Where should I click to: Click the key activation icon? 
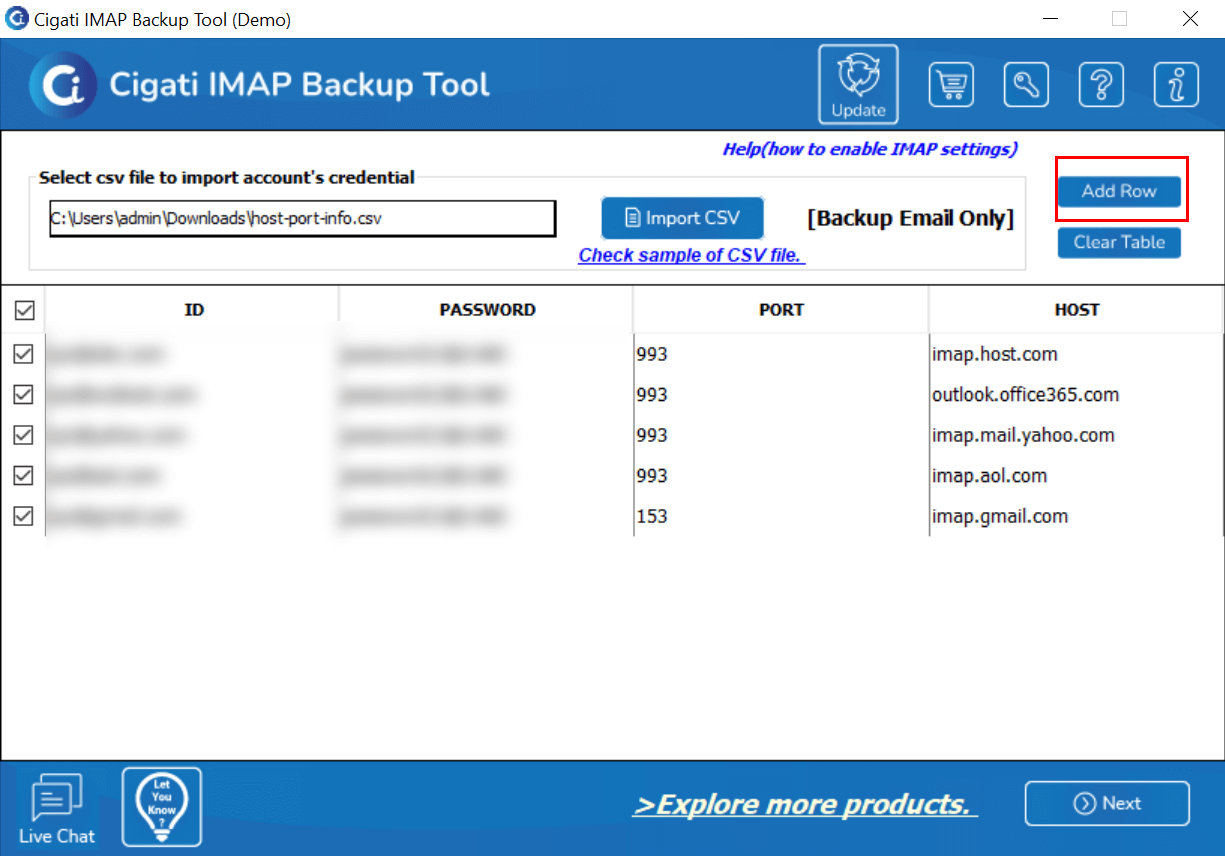click(1026, 85)
